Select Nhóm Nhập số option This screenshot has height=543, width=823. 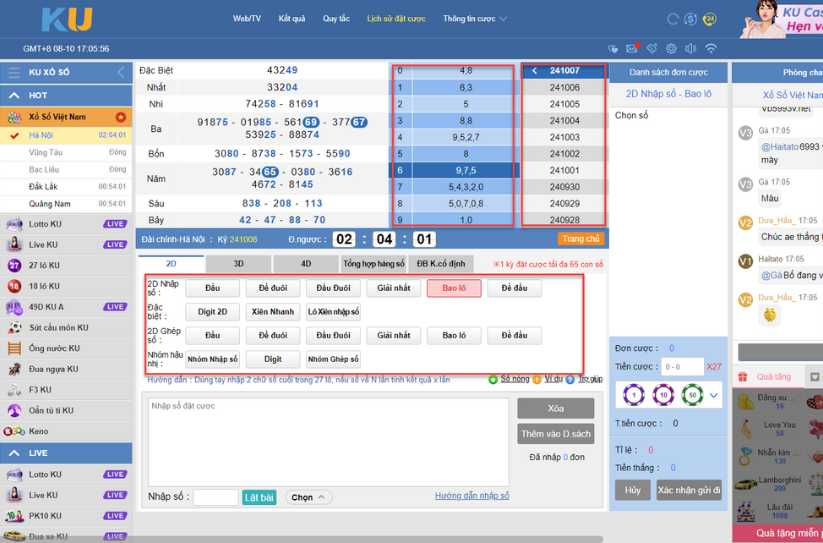[213, 359]
